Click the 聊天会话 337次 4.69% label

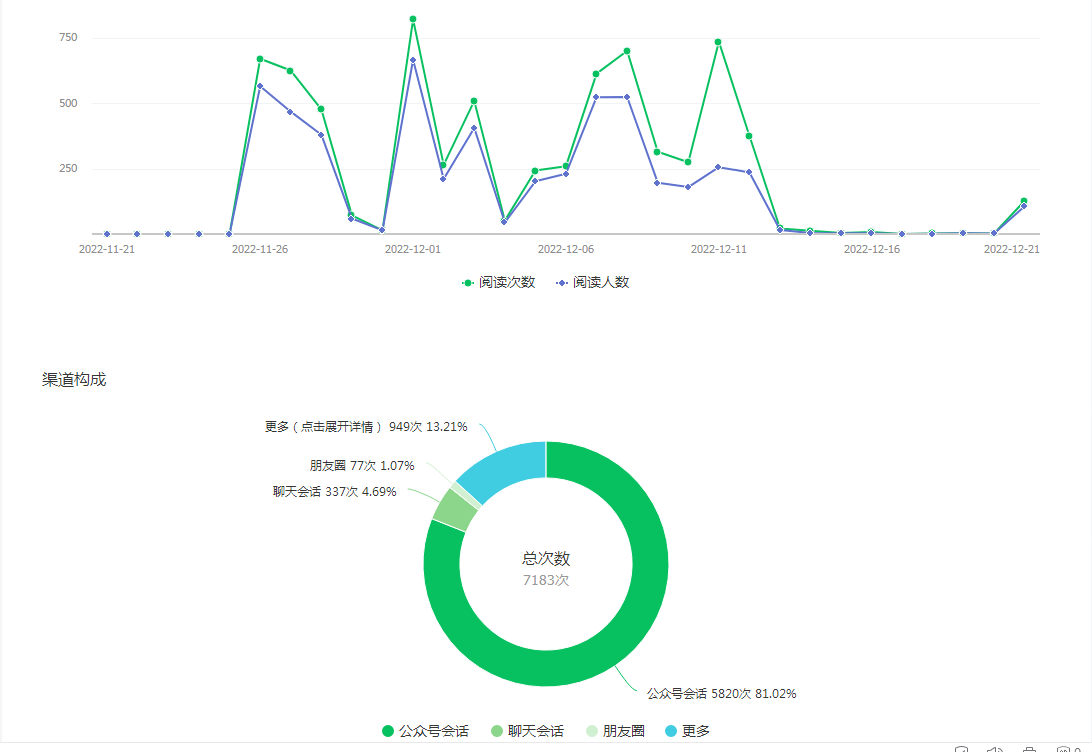(x=334, y=492)
